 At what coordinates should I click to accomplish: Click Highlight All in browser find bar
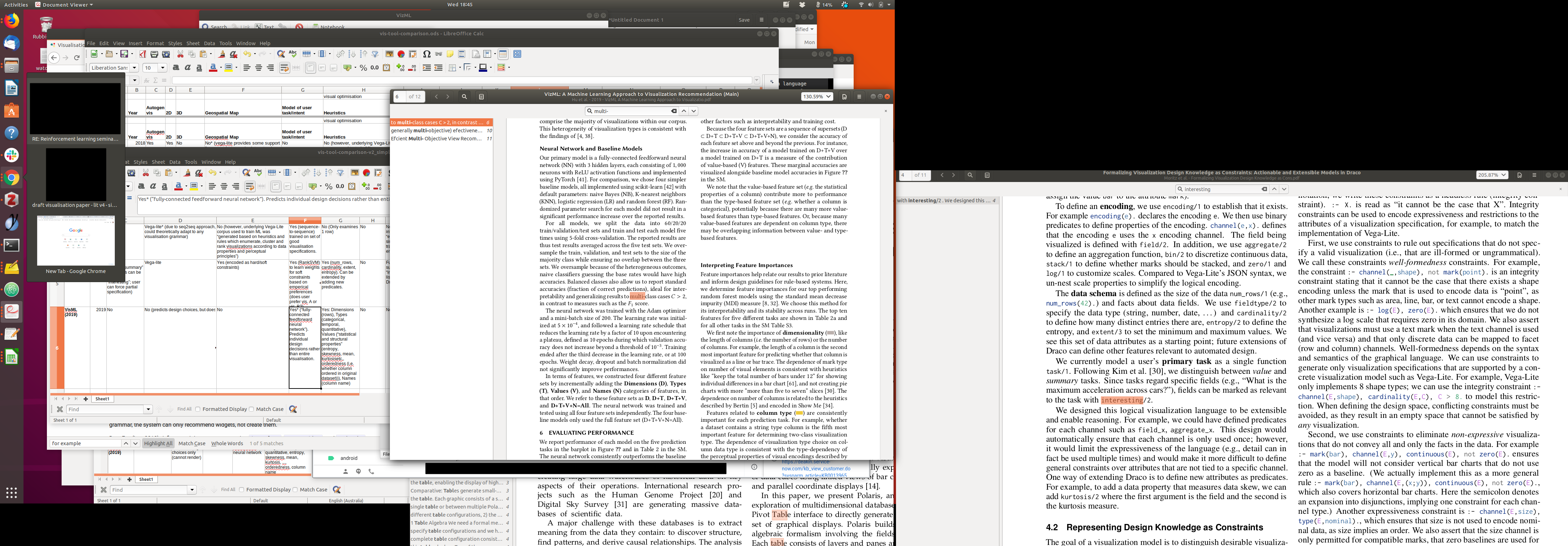158,443
